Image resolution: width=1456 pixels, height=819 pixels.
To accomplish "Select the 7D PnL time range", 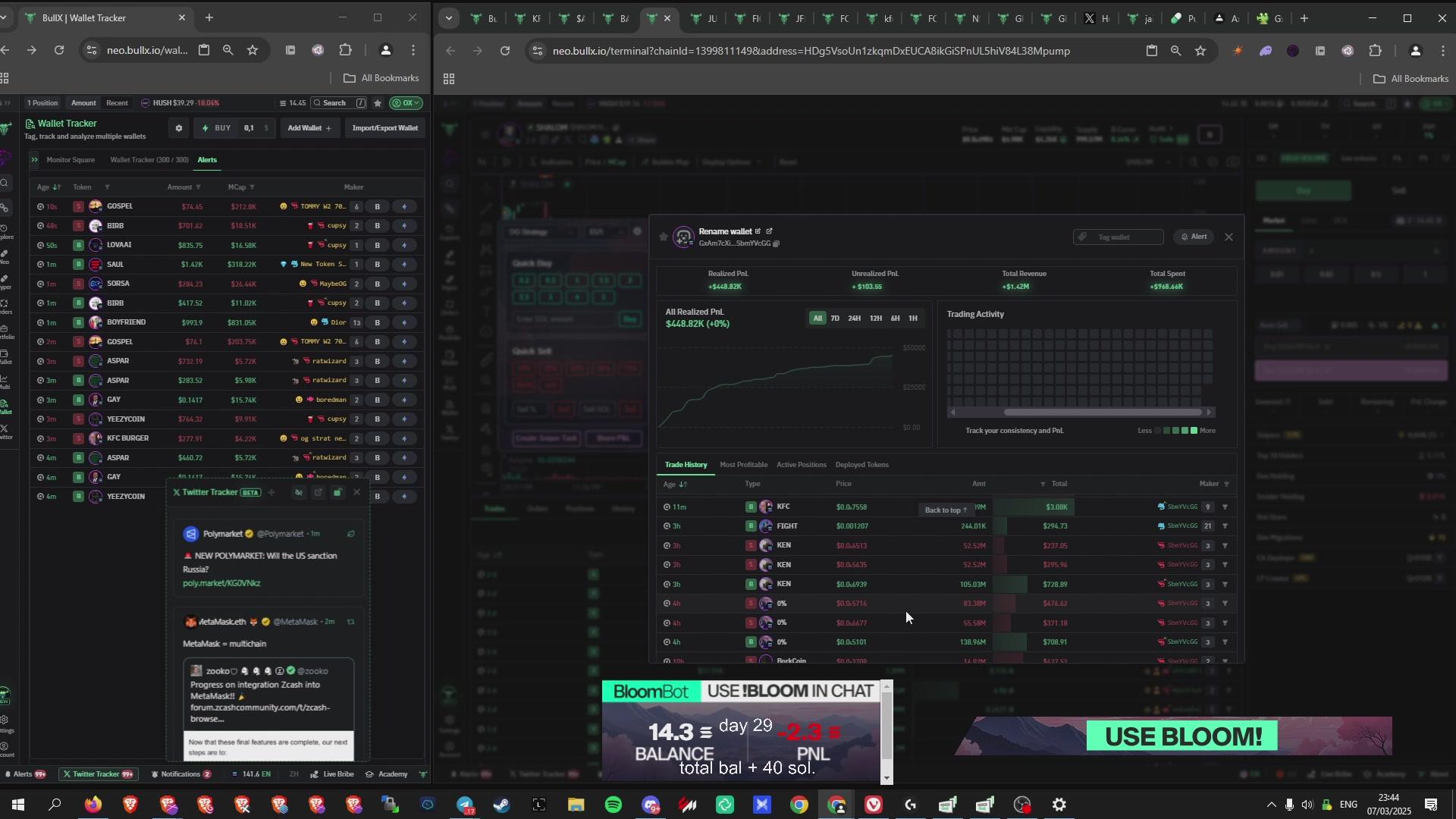I will pyautogui.click(x=835, y=318).
